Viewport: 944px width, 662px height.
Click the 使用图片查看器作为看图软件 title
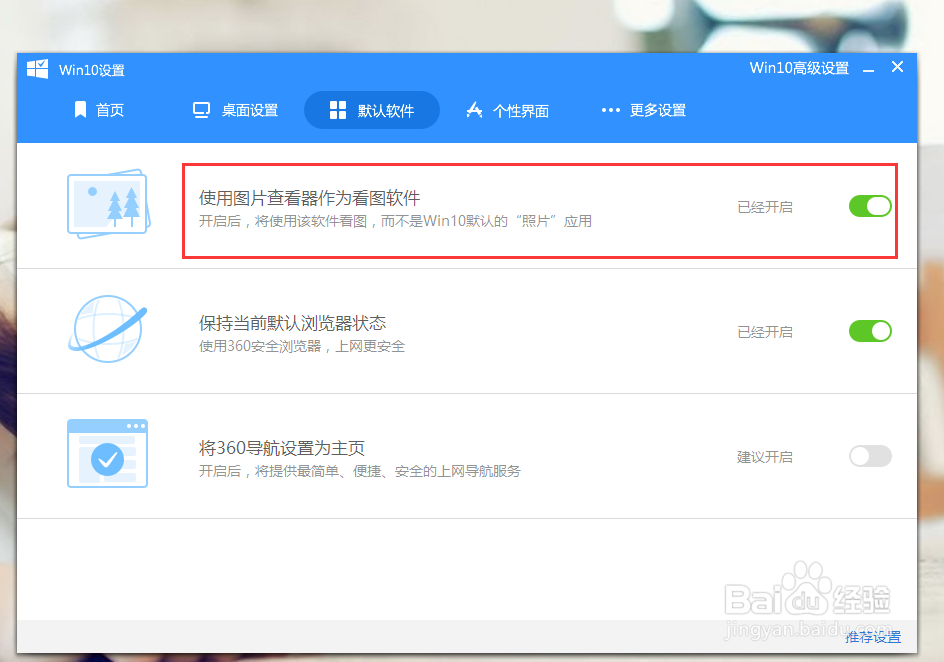[309, 198]
